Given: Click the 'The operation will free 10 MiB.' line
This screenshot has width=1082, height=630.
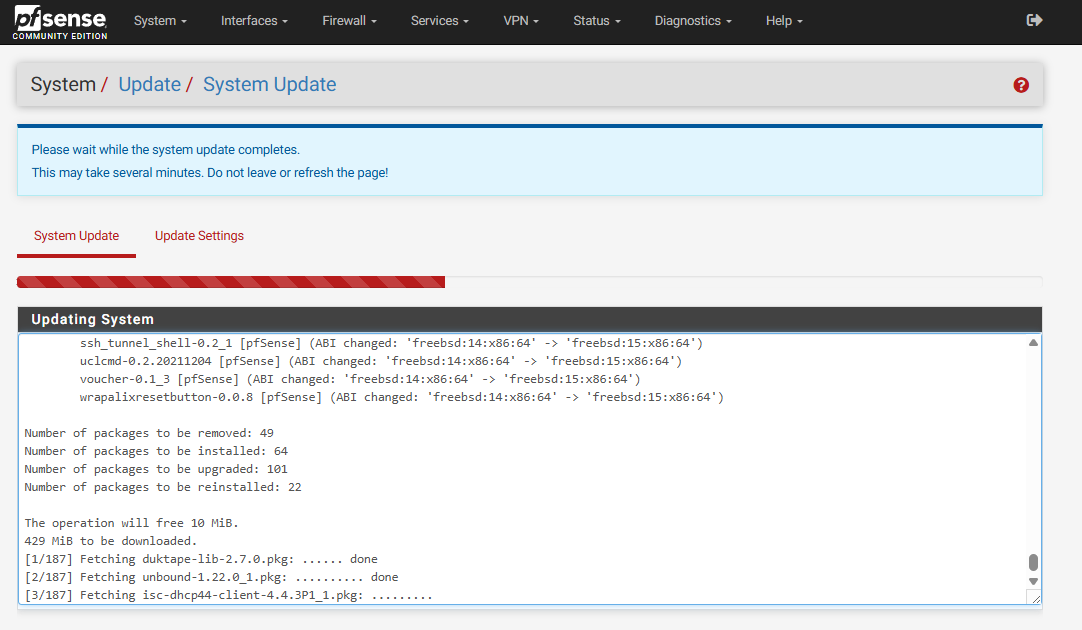Looking at the screenshot, I should [x=132, y=523].
